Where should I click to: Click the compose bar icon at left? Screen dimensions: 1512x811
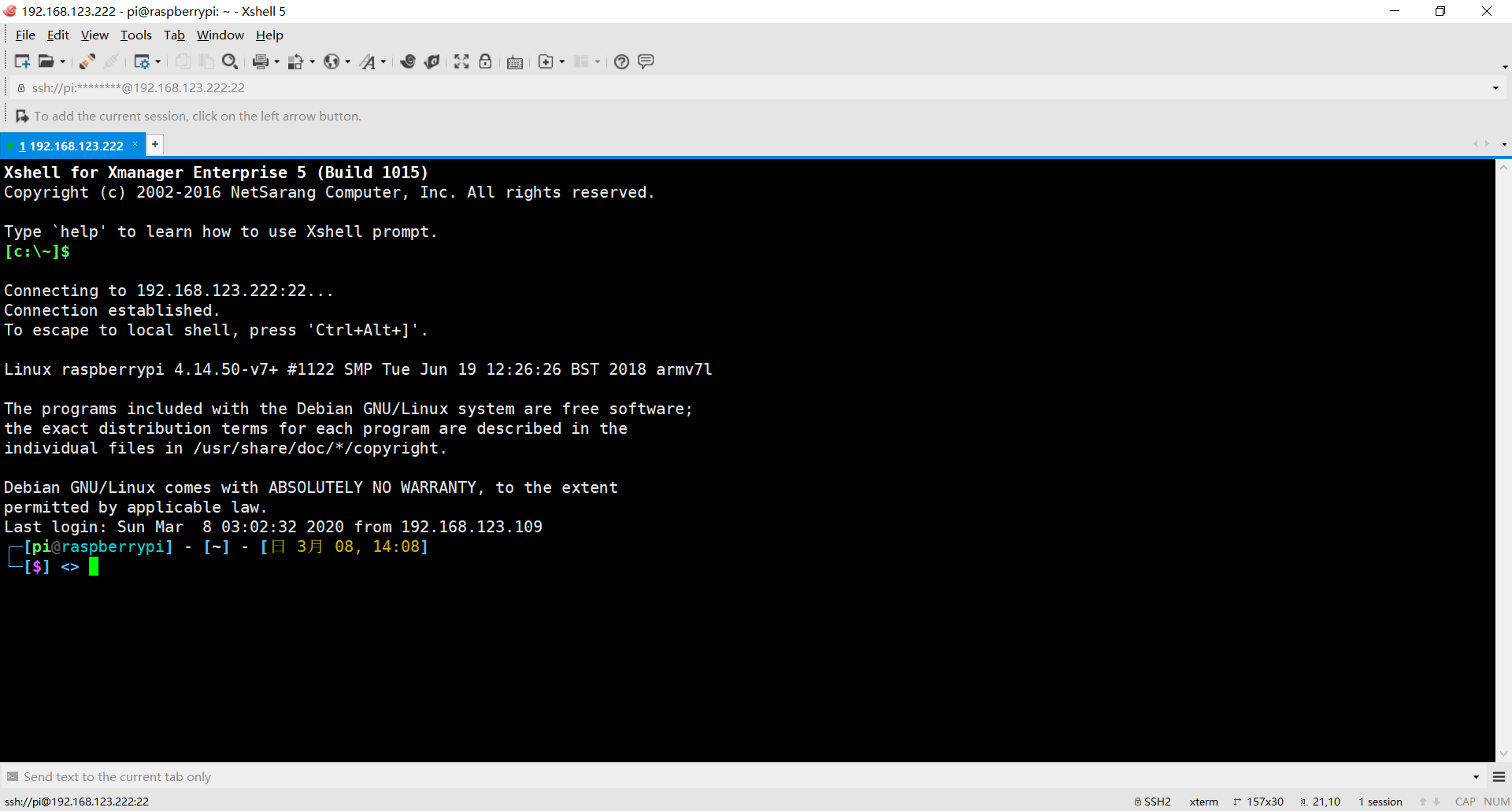pyautogui.click(x=12, y=776)
